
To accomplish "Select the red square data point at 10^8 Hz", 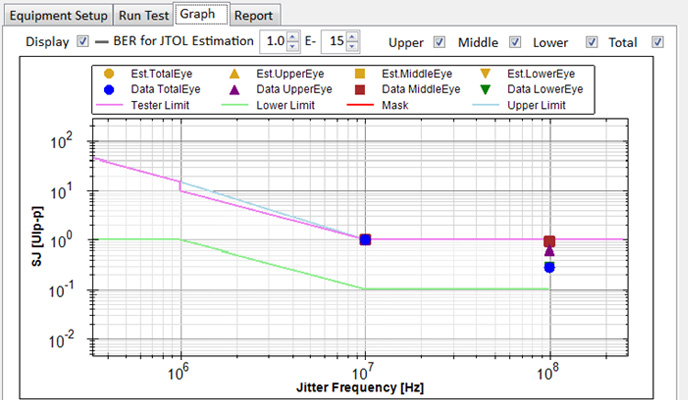I will pos(549,241).
